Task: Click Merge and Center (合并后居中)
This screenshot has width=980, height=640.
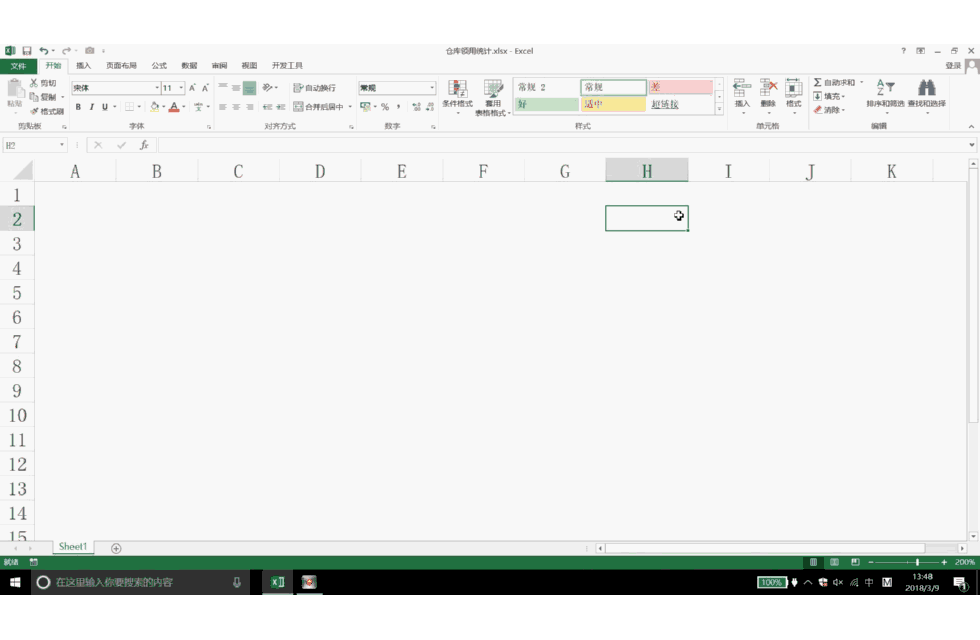Action: click(319, 107)
